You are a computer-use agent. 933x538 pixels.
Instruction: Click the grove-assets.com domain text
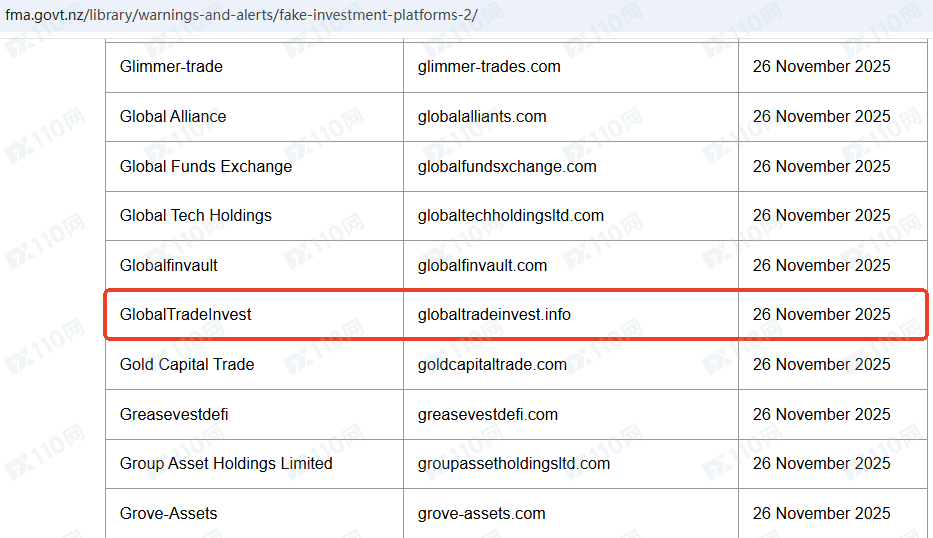(482, 513)
